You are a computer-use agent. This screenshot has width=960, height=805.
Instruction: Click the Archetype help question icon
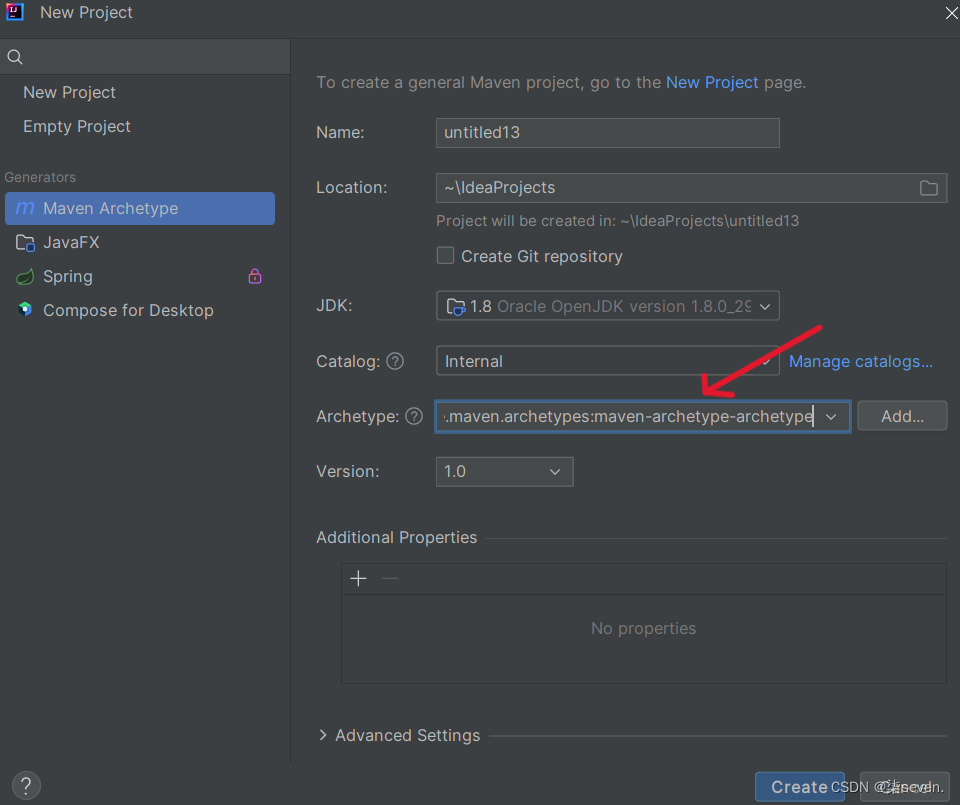click(x=414, y=416)
